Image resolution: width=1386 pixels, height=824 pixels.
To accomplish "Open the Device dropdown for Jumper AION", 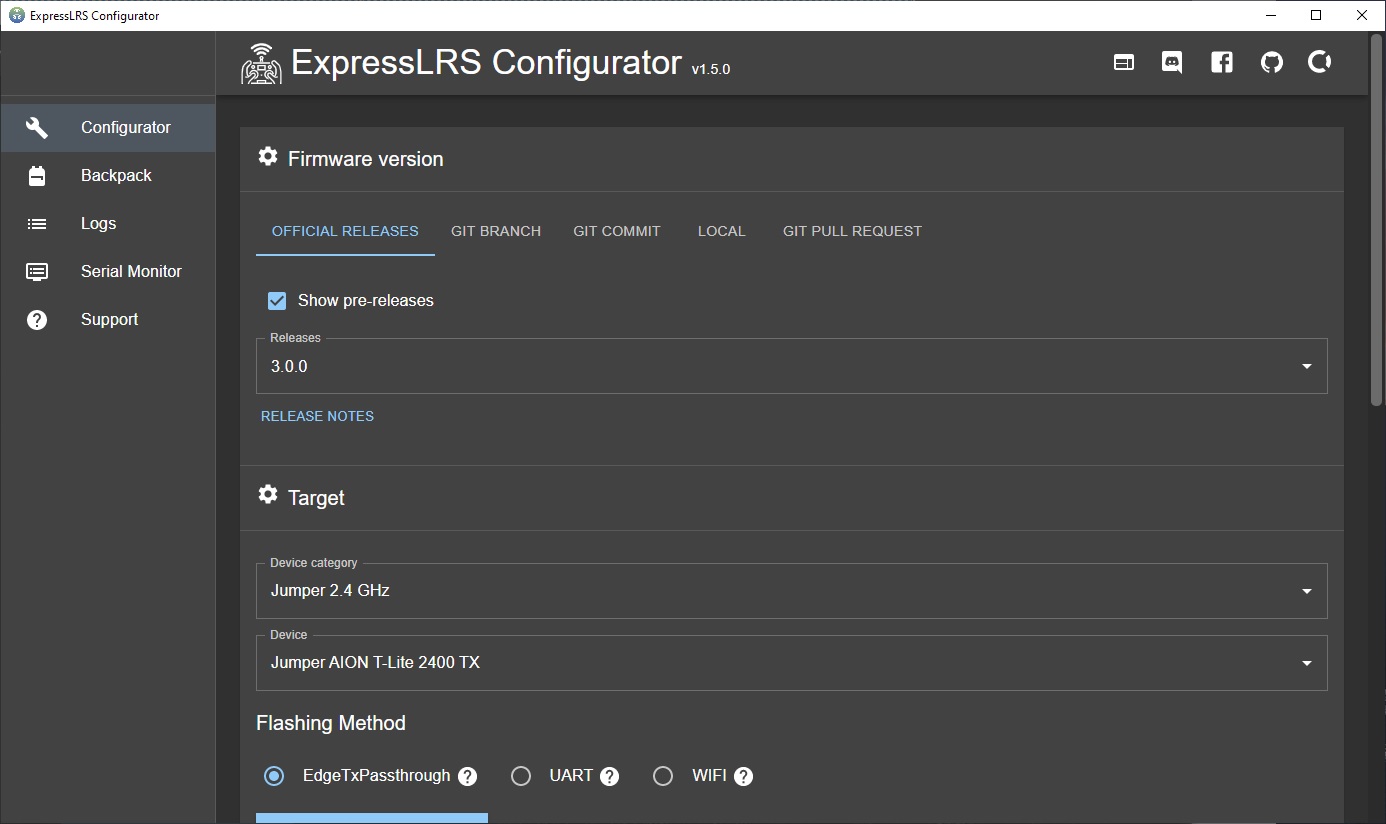I will (792, 663).
